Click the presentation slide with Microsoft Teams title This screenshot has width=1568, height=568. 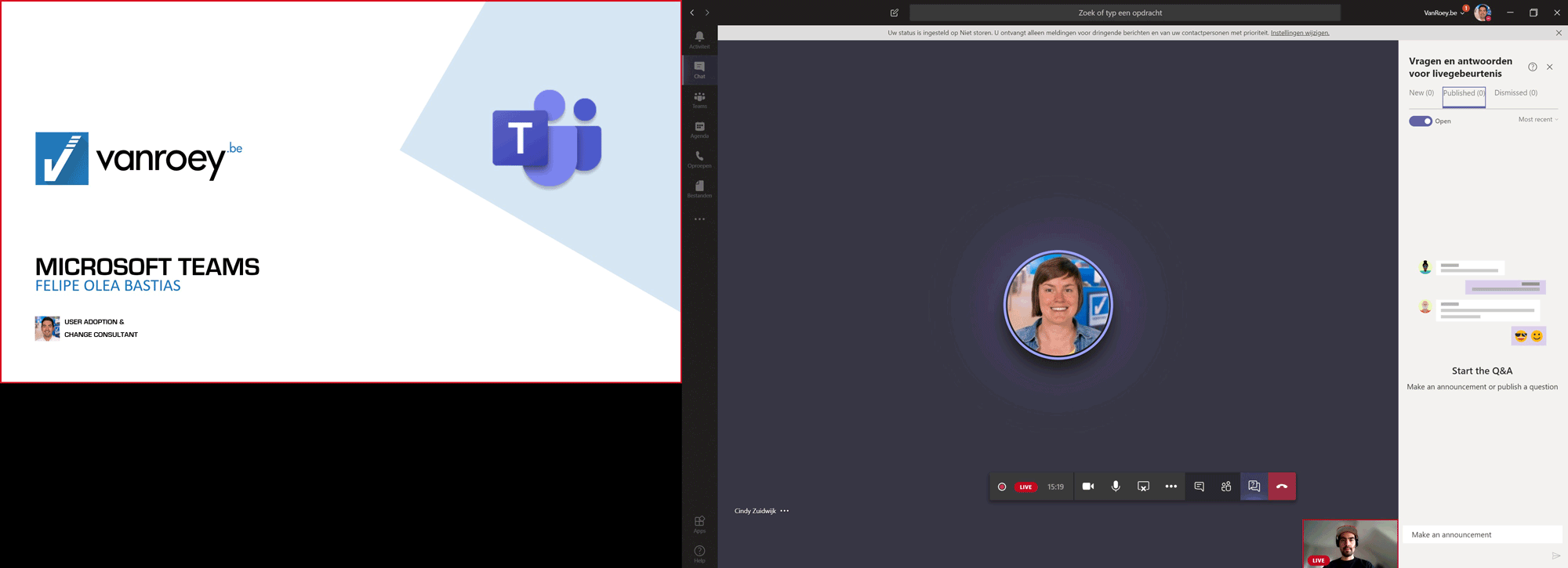[x=340, y=192]
